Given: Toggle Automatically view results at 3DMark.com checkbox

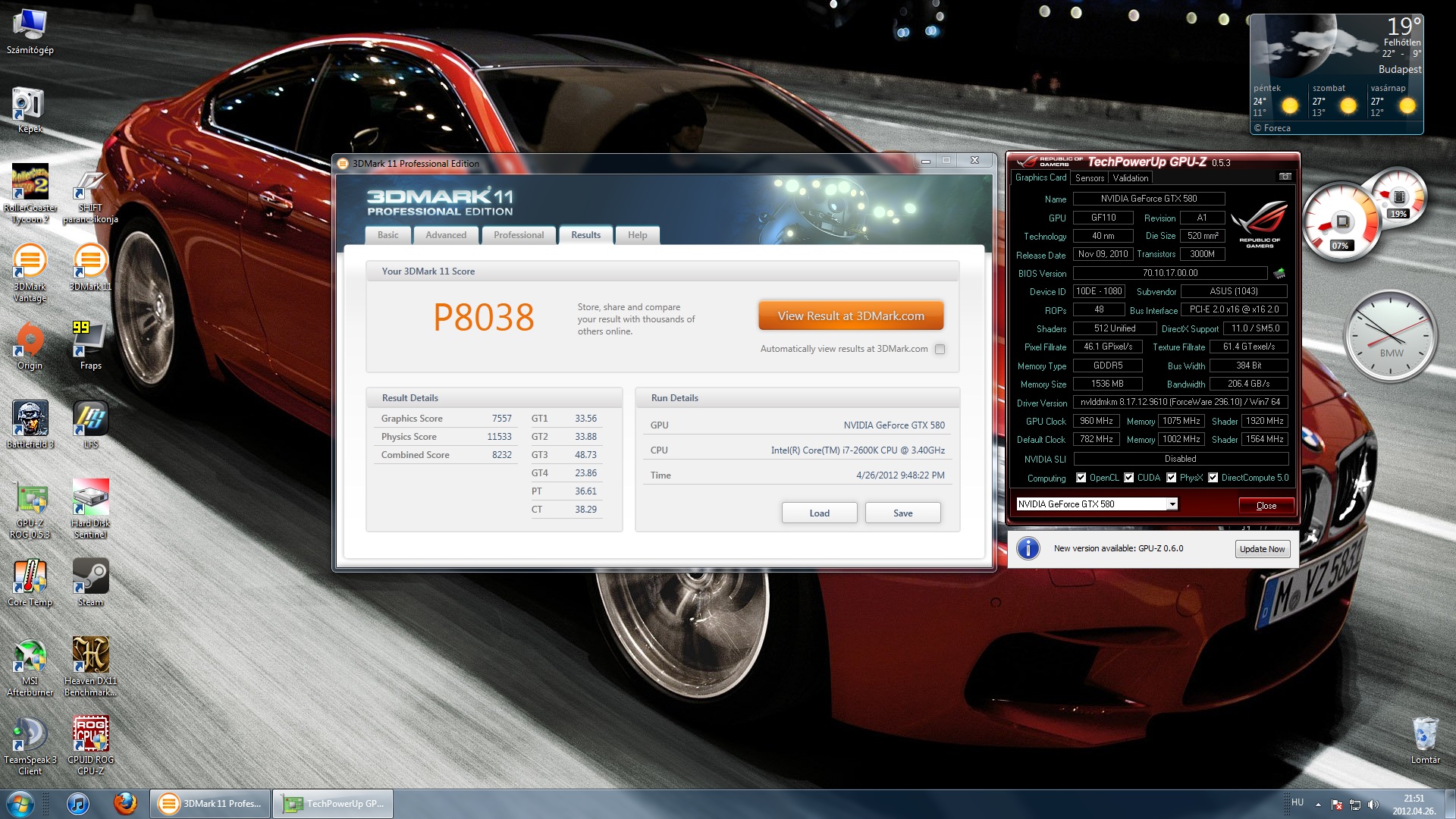Looking at the screenshot, I should tap(940, 350).
